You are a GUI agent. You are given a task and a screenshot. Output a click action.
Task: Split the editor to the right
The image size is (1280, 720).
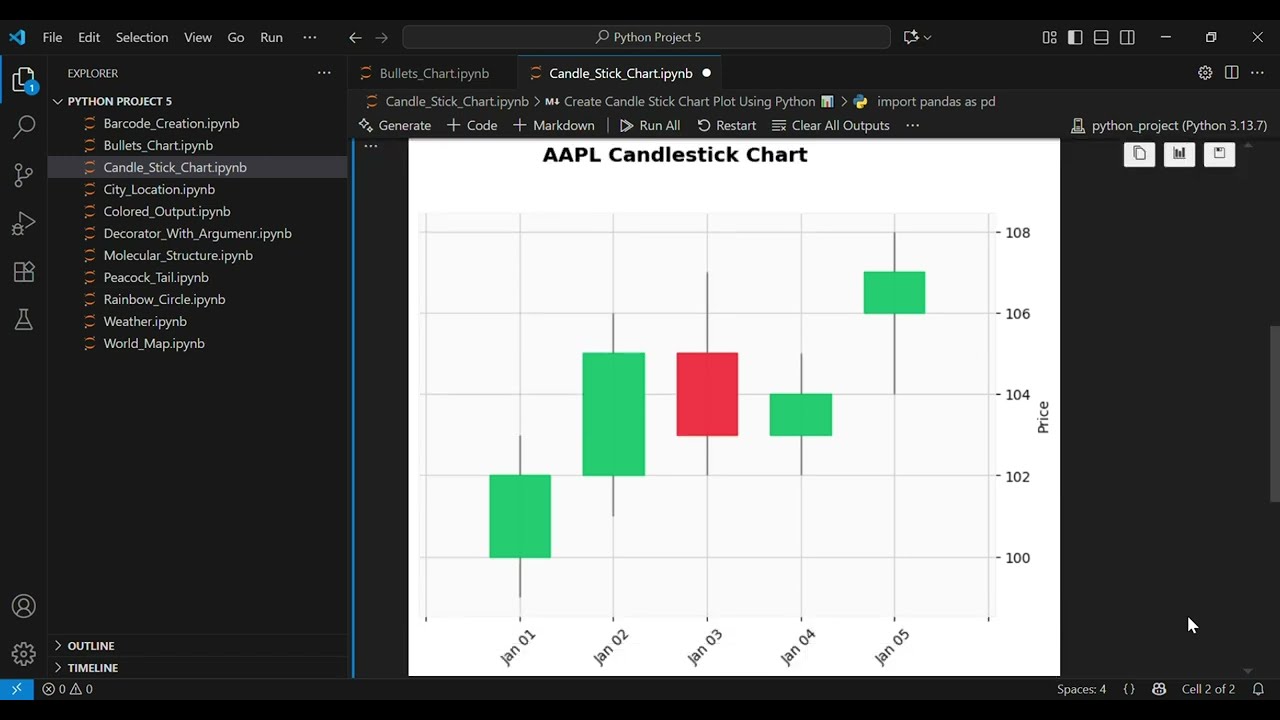pos(1231,73)
